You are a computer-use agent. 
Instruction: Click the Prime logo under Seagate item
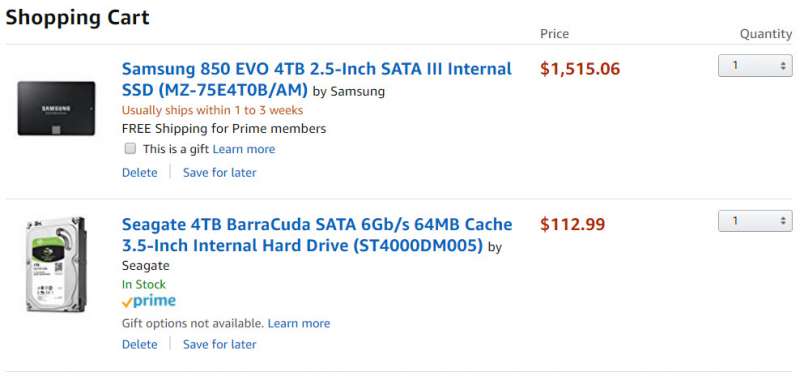[x=148, y=301]
